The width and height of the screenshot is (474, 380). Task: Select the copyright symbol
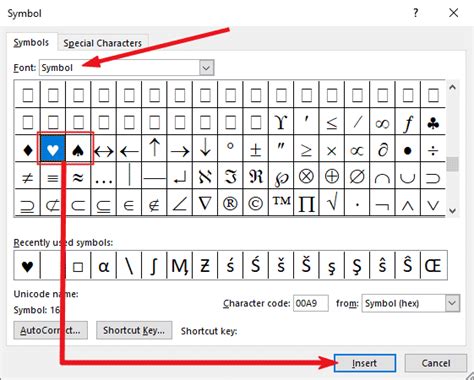tap(256, 203)
